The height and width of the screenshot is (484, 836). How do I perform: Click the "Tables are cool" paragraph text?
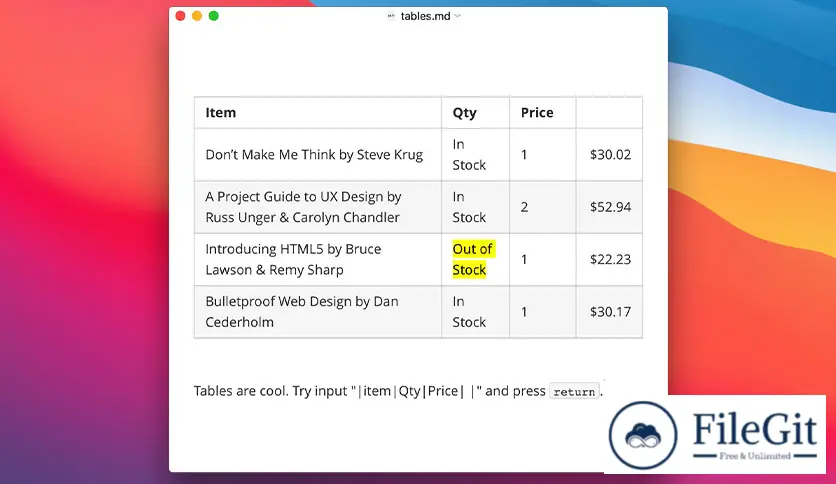[398, 391]
